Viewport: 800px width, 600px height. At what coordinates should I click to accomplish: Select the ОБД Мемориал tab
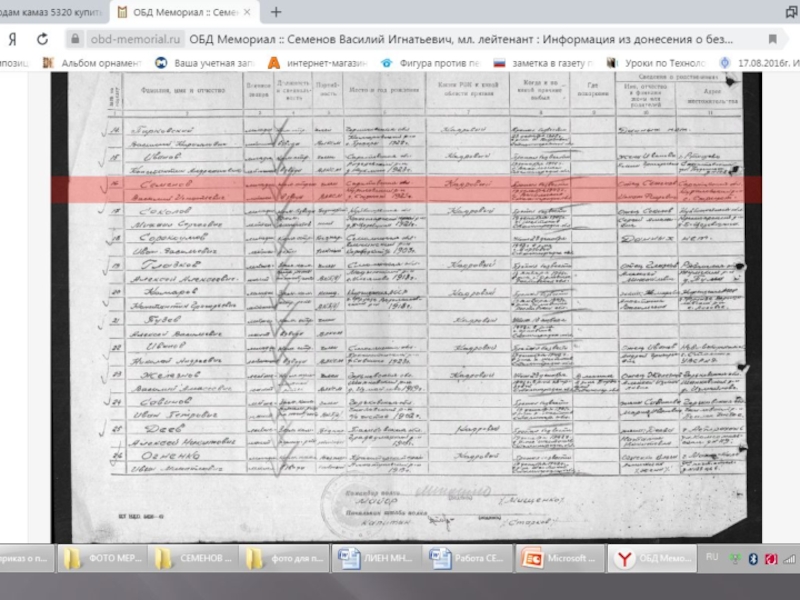click(184, 12)
